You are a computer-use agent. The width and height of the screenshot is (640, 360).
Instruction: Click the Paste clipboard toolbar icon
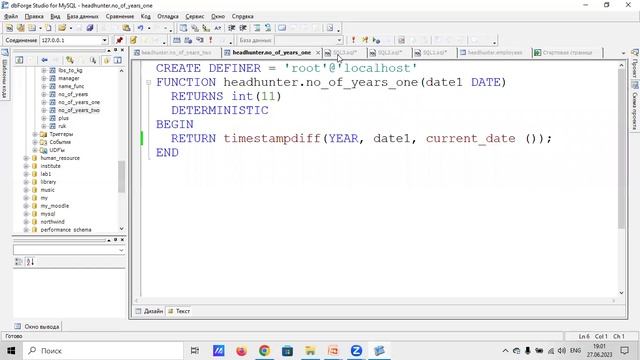coord(126,28)
